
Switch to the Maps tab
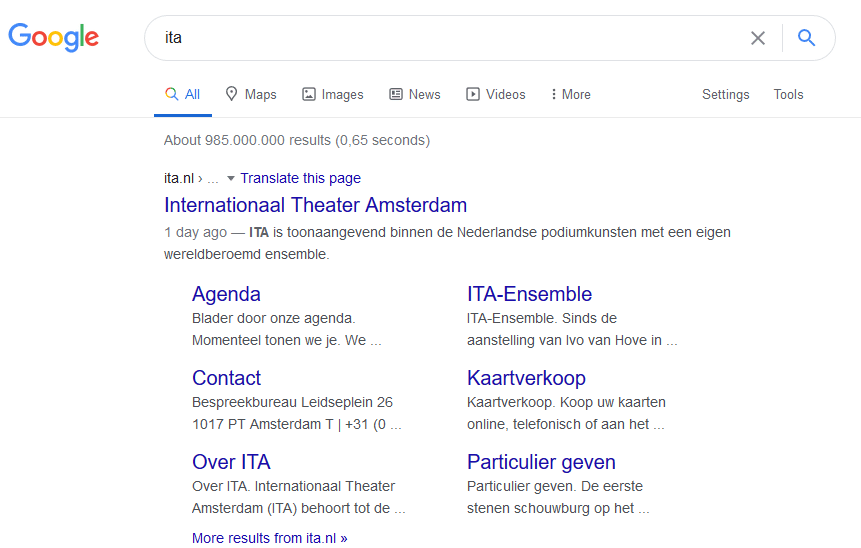click(251, 94)
